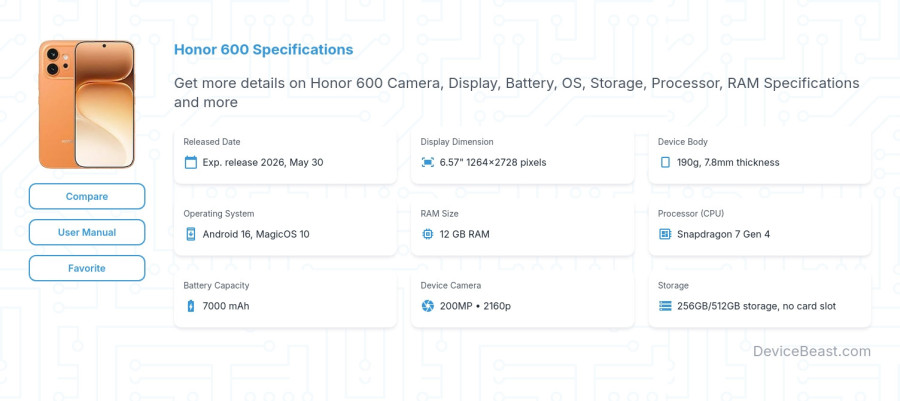The height and width of the screenshot is (401, 900).
Task: Click text '190g, 7.8mm thickness'
Action: pos(728,162)
